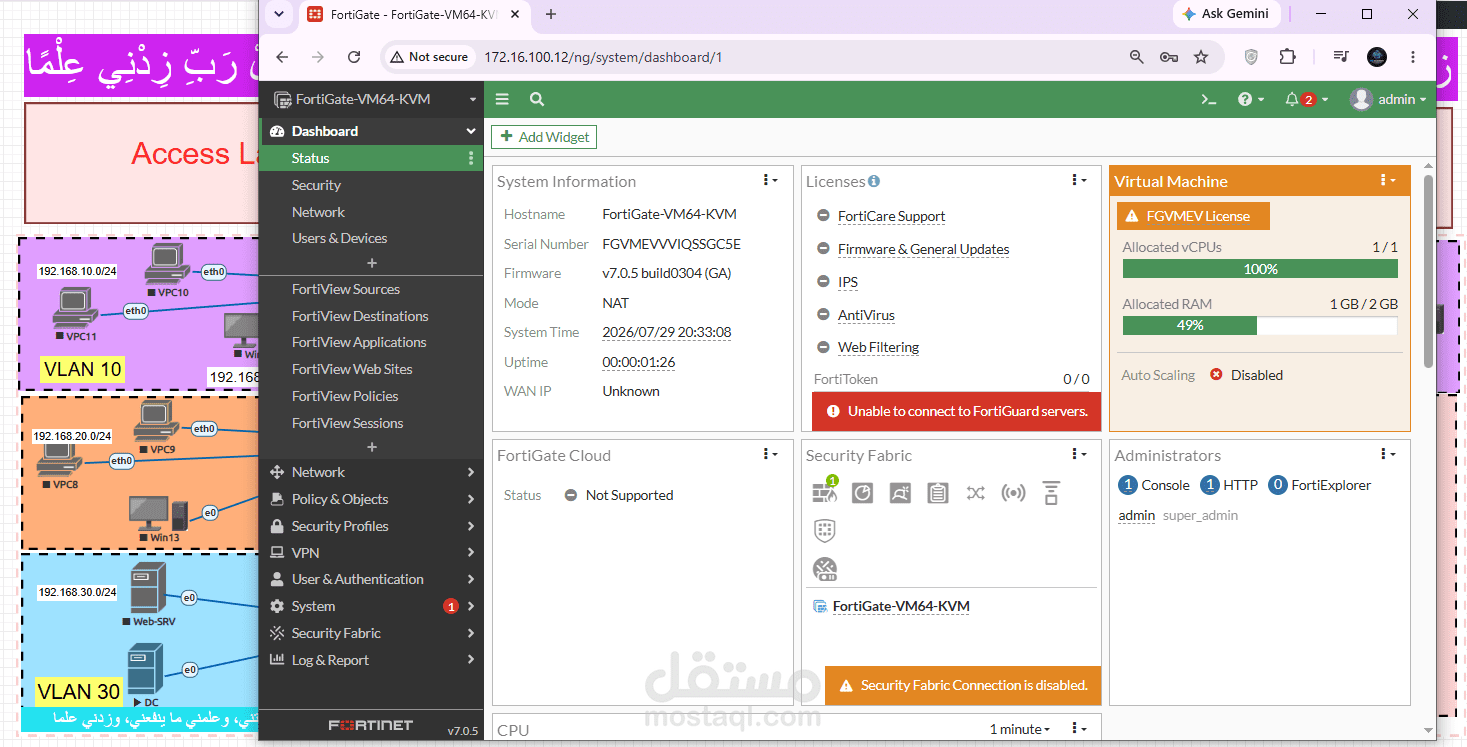Click the FortiGate header search magnifier
This screenshot has width=1467, height=747.
(537, 99)
